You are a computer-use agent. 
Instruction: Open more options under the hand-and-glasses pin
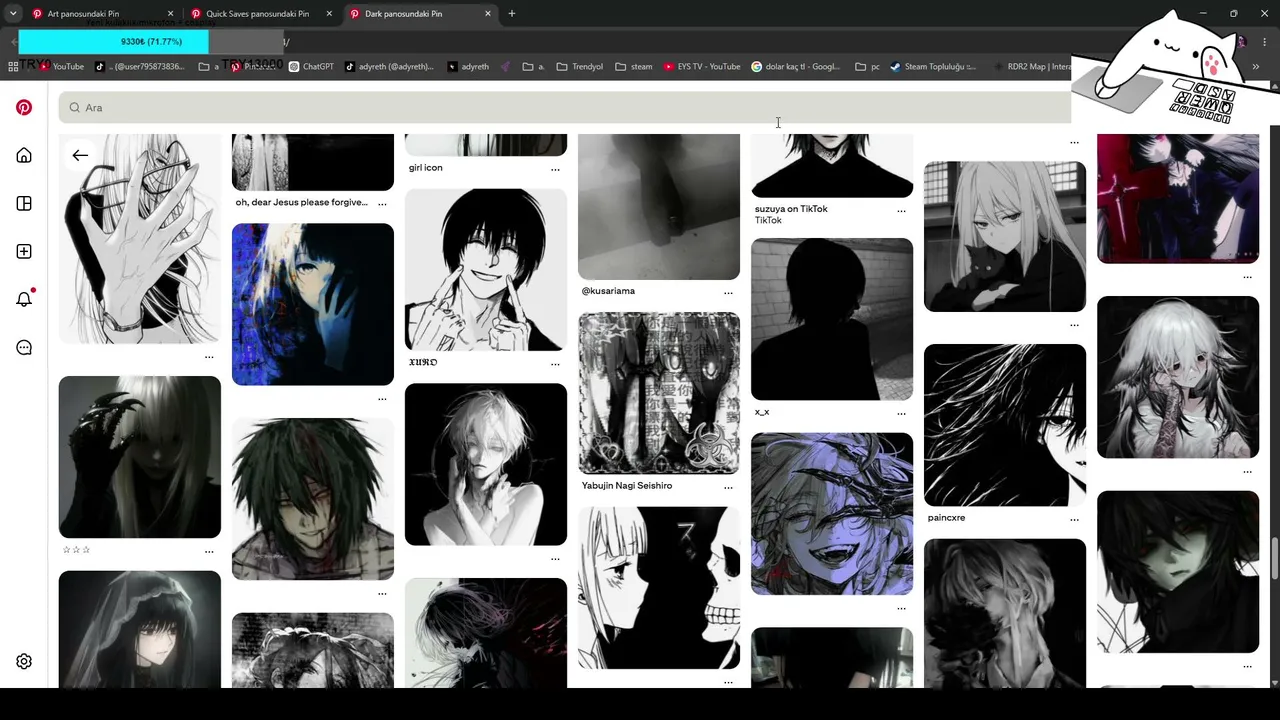pos(209,357)
